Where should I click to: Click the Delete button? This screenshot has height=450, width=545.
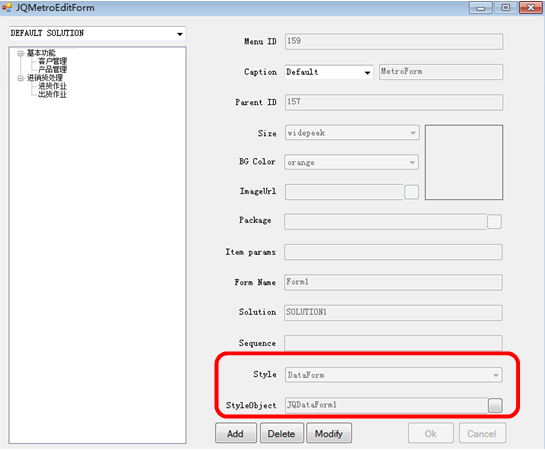(x=282, y=433)
